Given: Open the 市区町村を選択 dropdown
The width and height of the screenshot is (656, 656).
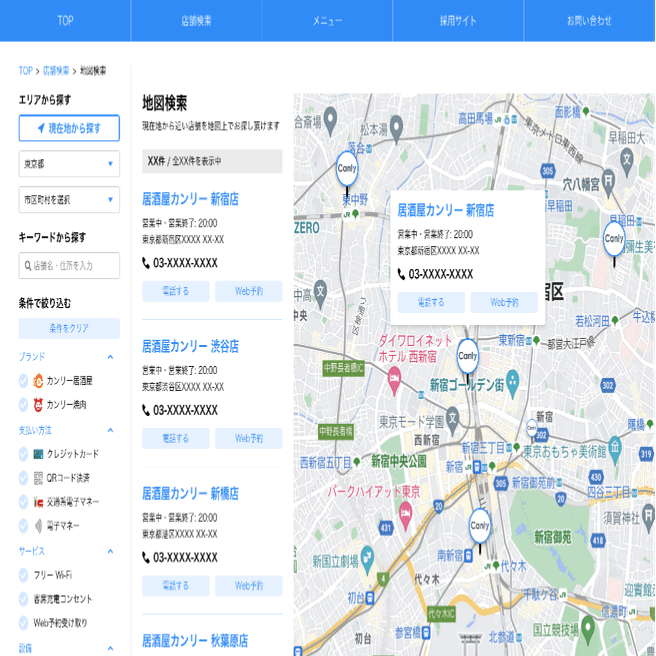Looking at the screenshot, I should [69, 200].
